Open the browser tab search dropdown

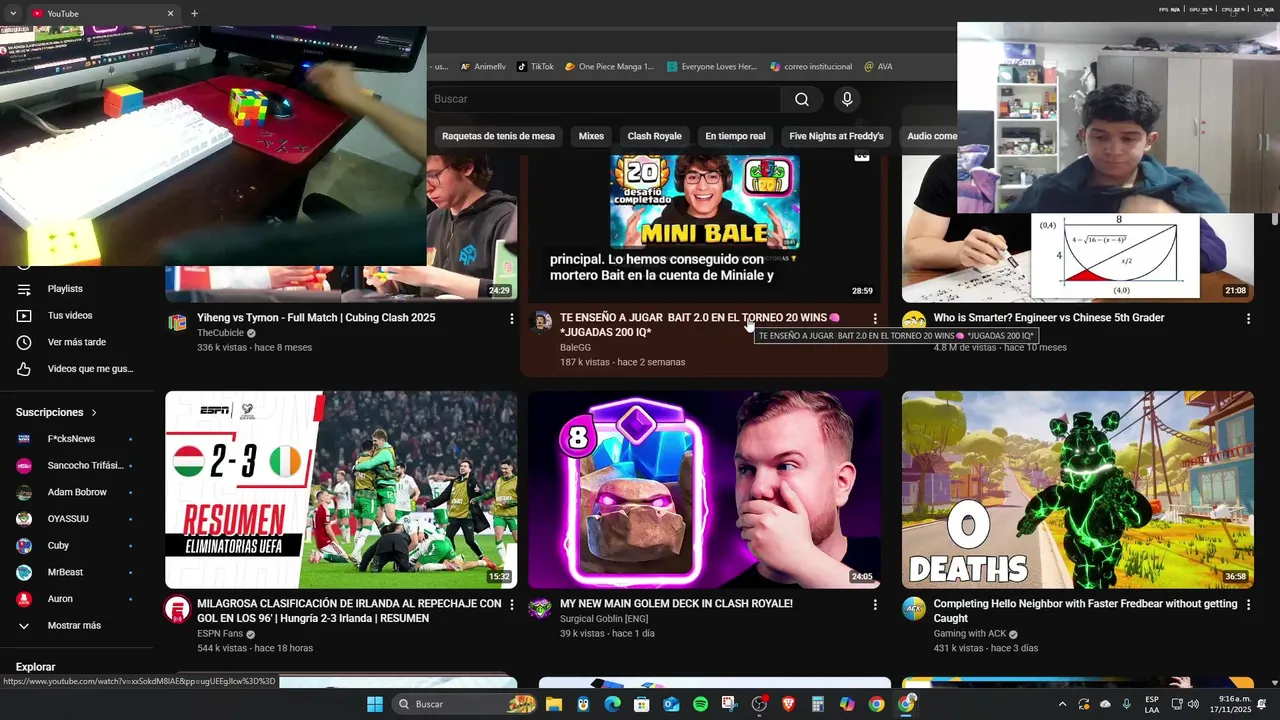(x=13, y=13)
